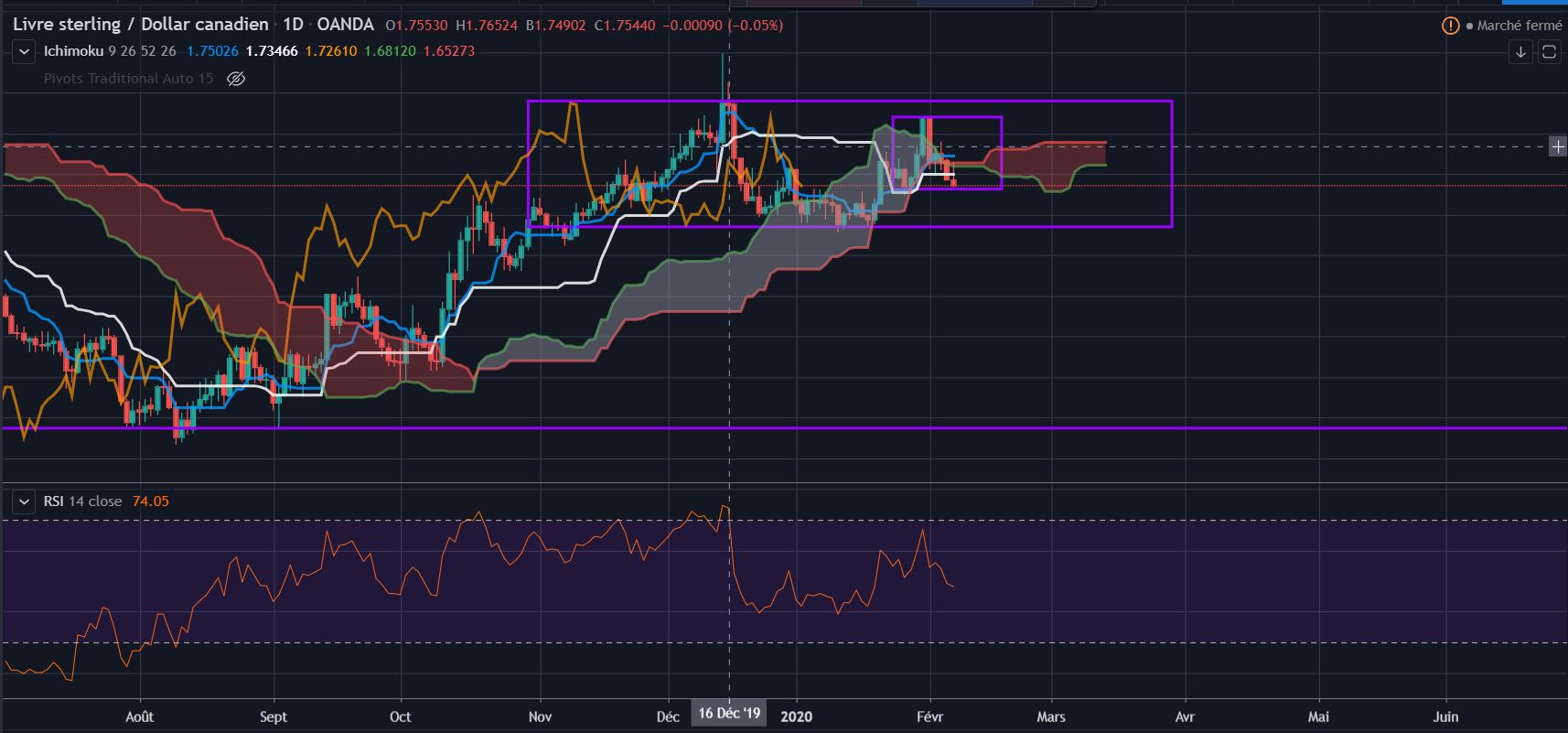This screenshot has height=733, width=1568.
Task: Click the close price C1.75440
Action: coord(625,26)
